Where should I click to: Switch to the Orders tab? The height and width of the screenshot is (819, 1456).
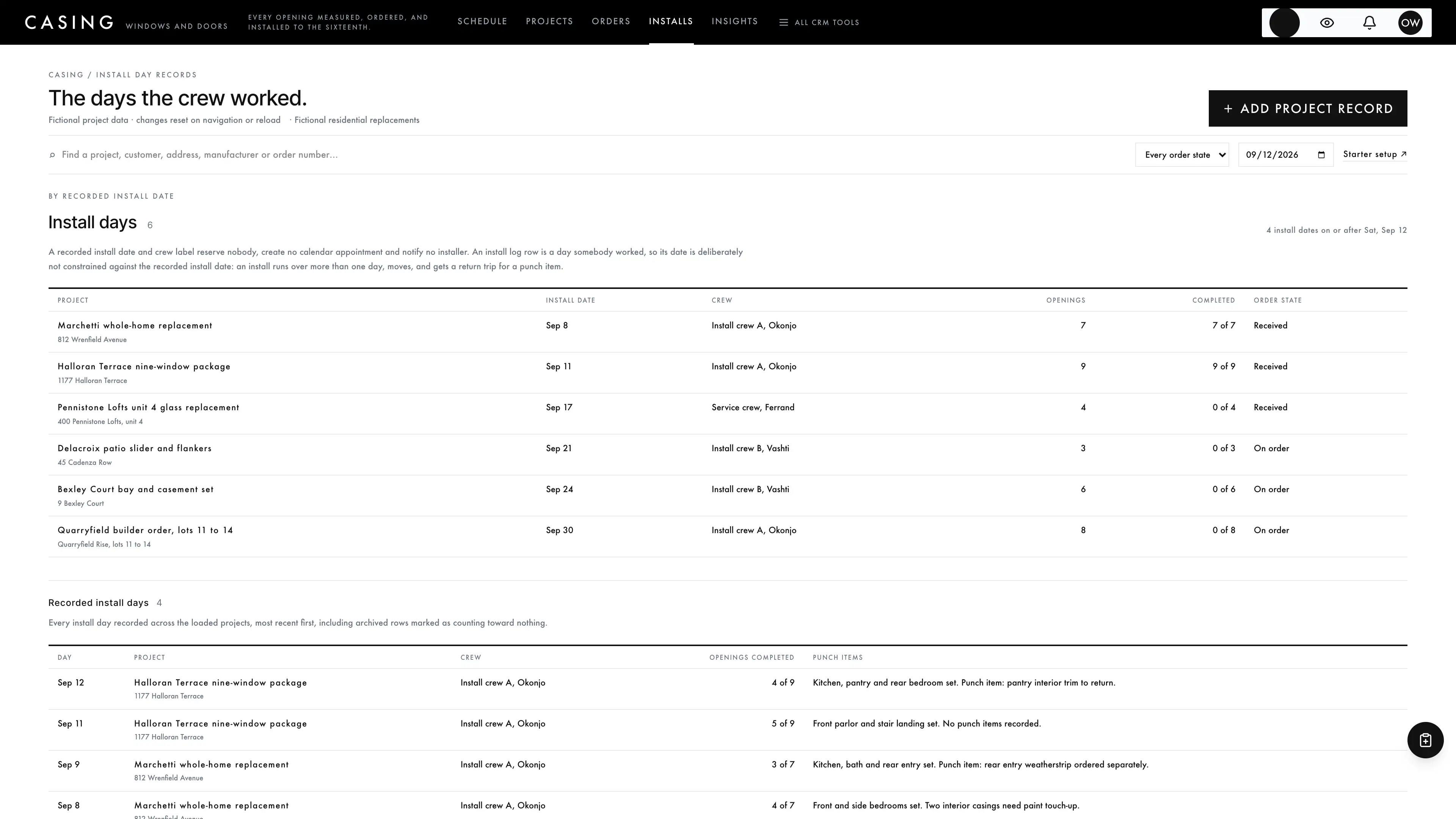coord(611,22)
